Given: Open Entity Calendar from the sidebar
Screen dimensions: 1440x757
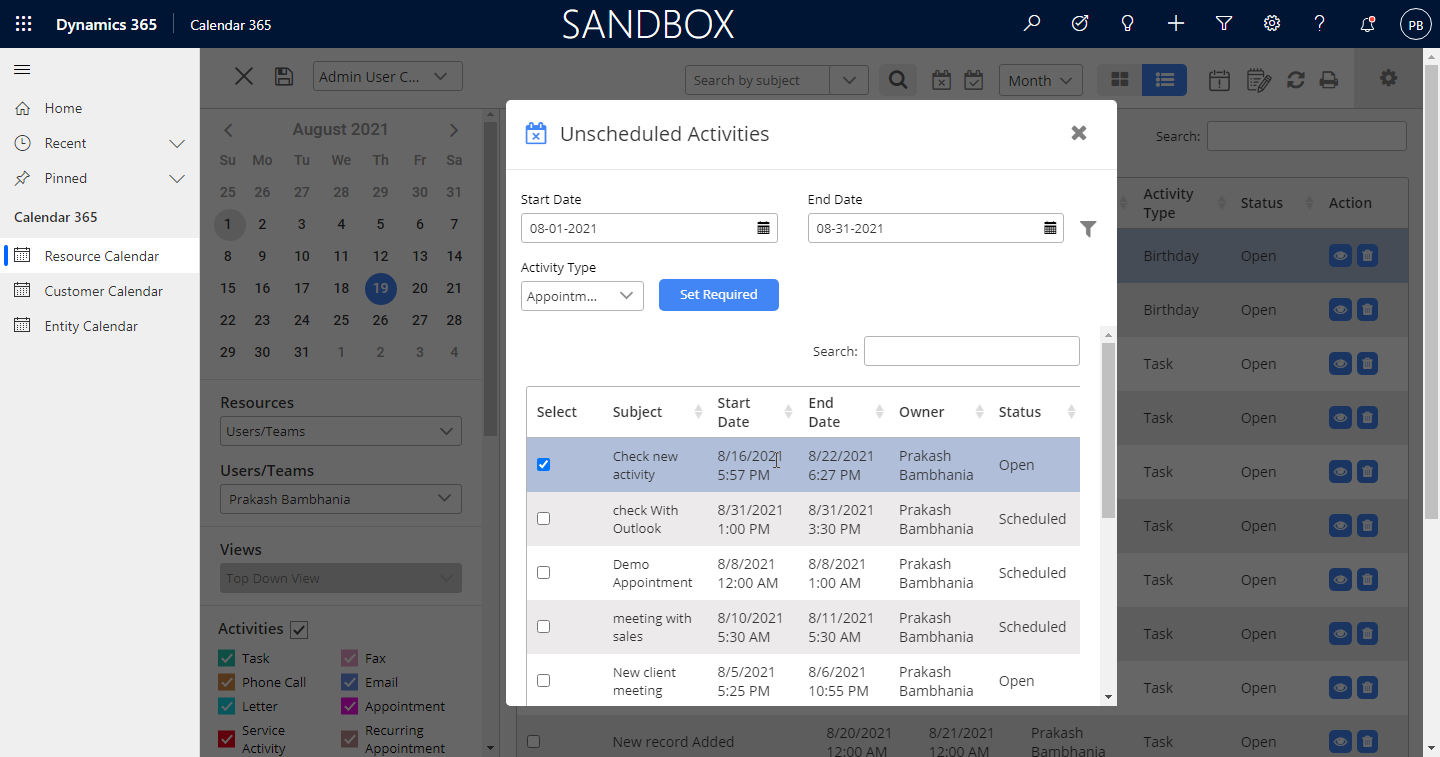Looking at the screenshot, I should (x=91, y=326).
